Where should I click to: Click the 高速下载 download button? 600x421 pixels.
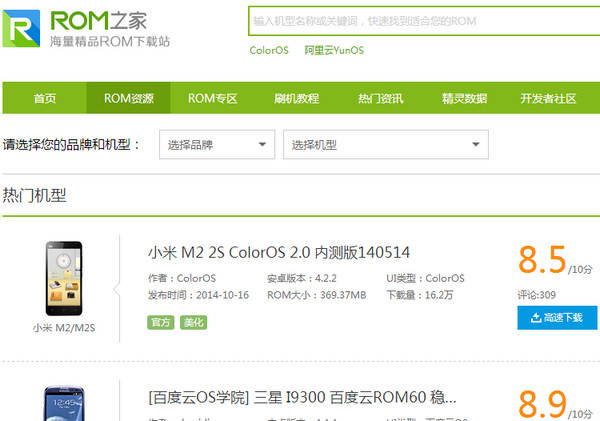point(557,318)
